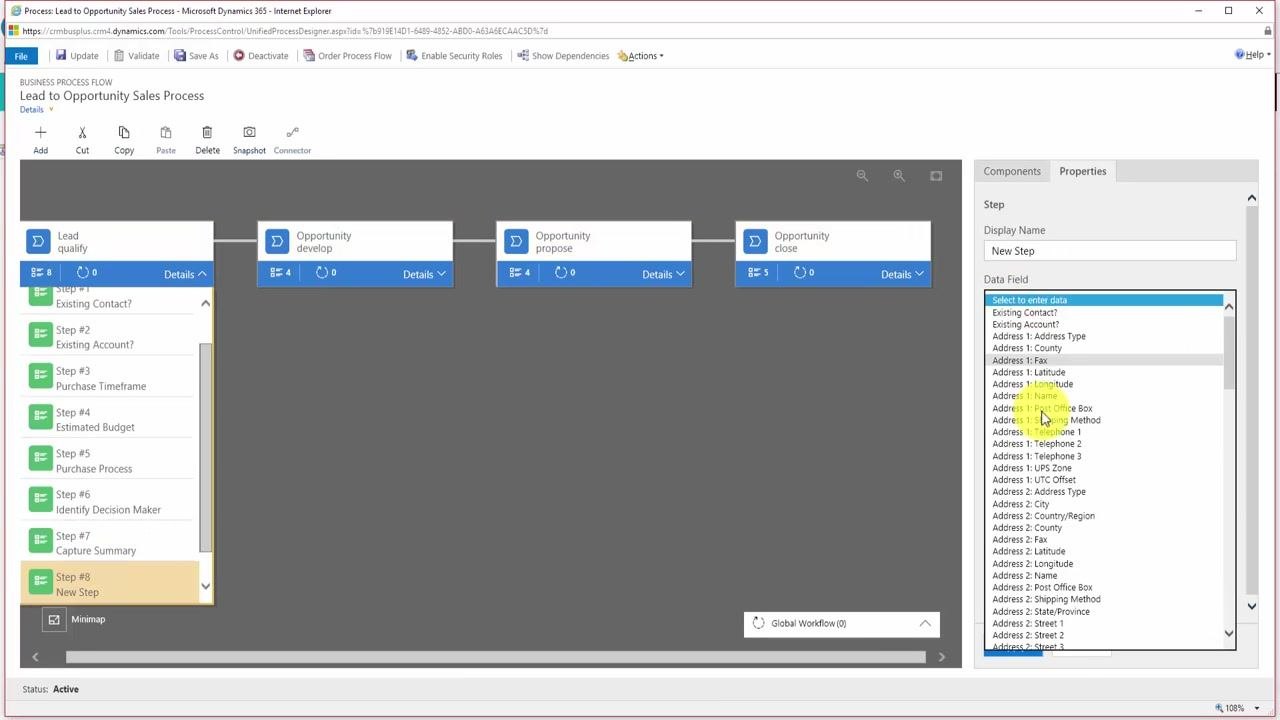This screenshot has width=1280, height=720.
Task: Click the Lead qualify stage icon
Action: coord(38,241)
